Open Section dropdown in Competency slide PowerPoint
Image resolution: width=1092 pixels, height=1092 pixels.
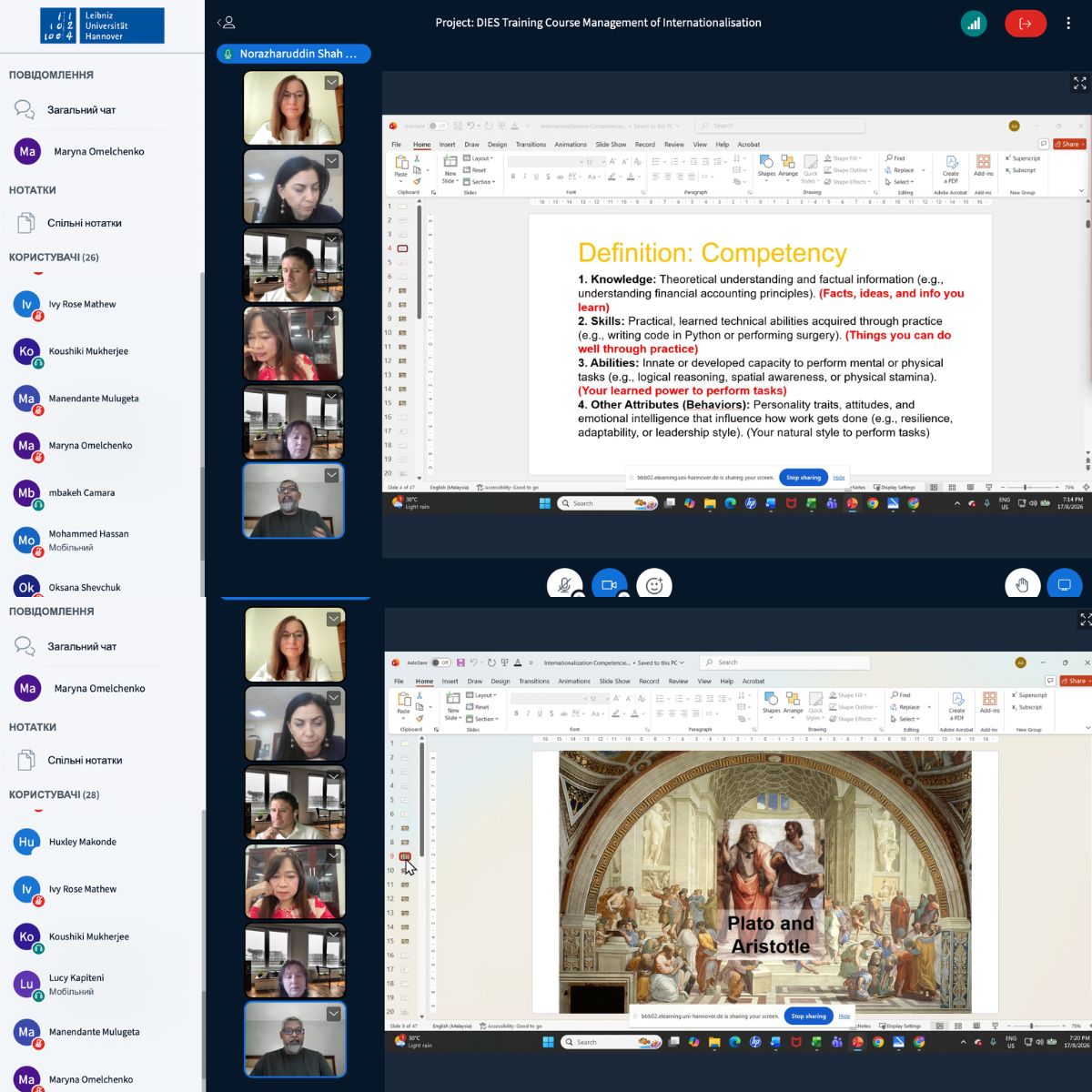[480, 182]
